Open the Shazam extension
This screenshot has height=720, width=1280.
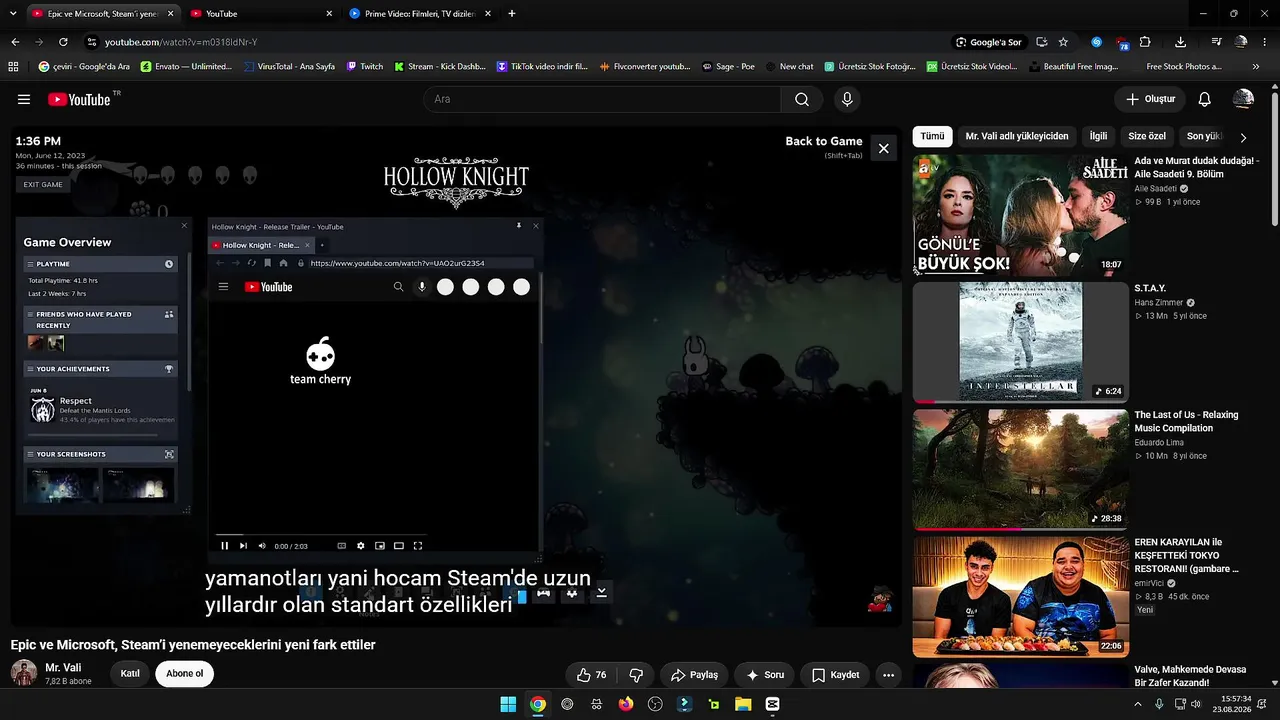click(x=1096, y=42)
